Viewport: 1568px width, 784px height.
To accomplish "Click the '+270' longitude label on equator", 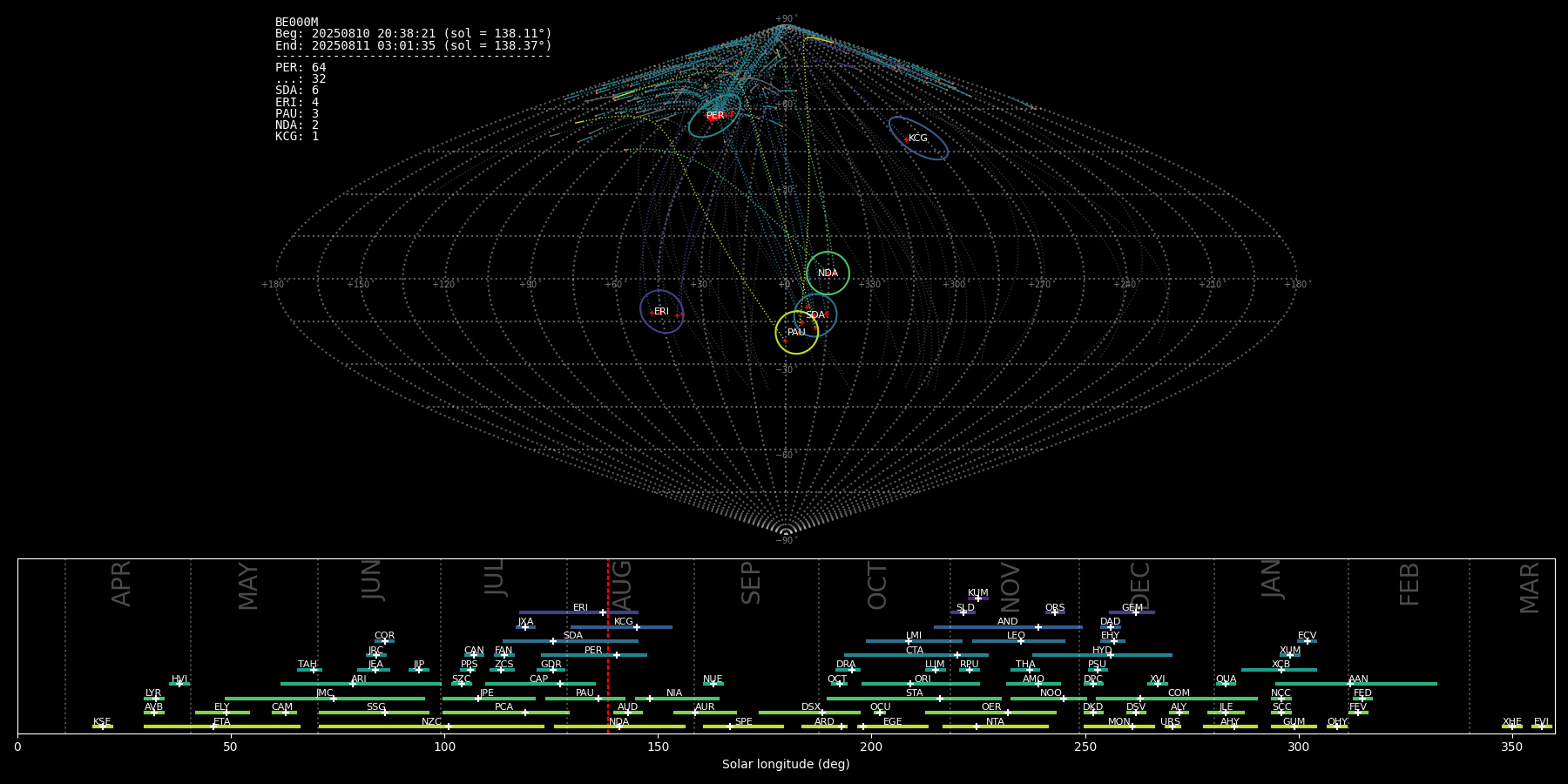I will click(1039, 284).
